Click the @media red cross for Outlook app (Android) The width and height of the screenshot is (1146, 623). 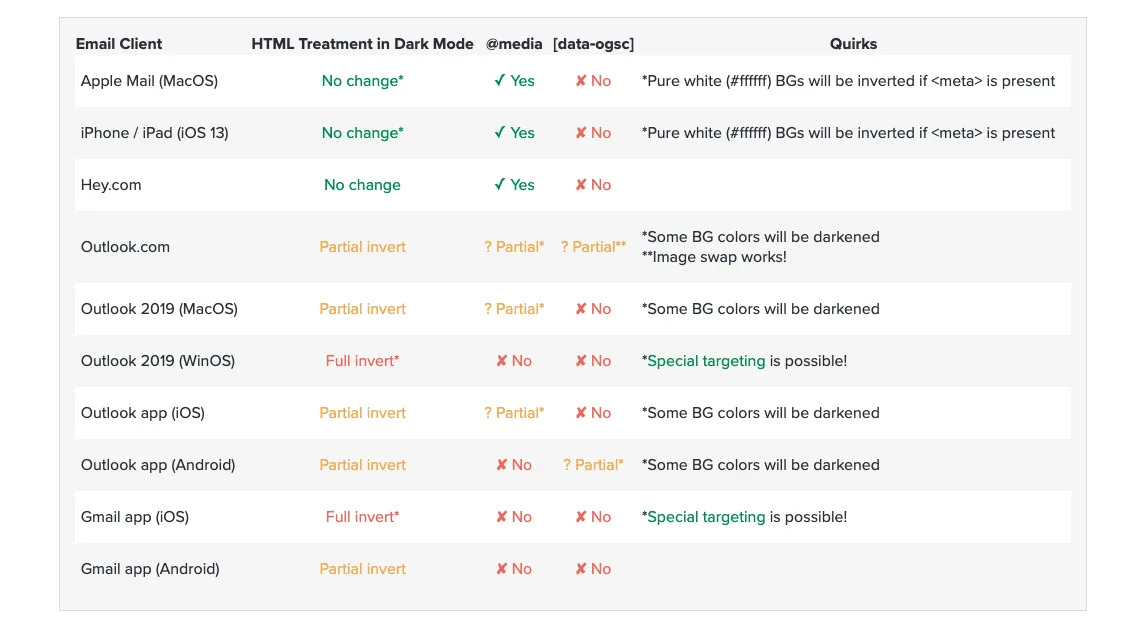(x=502, y=465)
